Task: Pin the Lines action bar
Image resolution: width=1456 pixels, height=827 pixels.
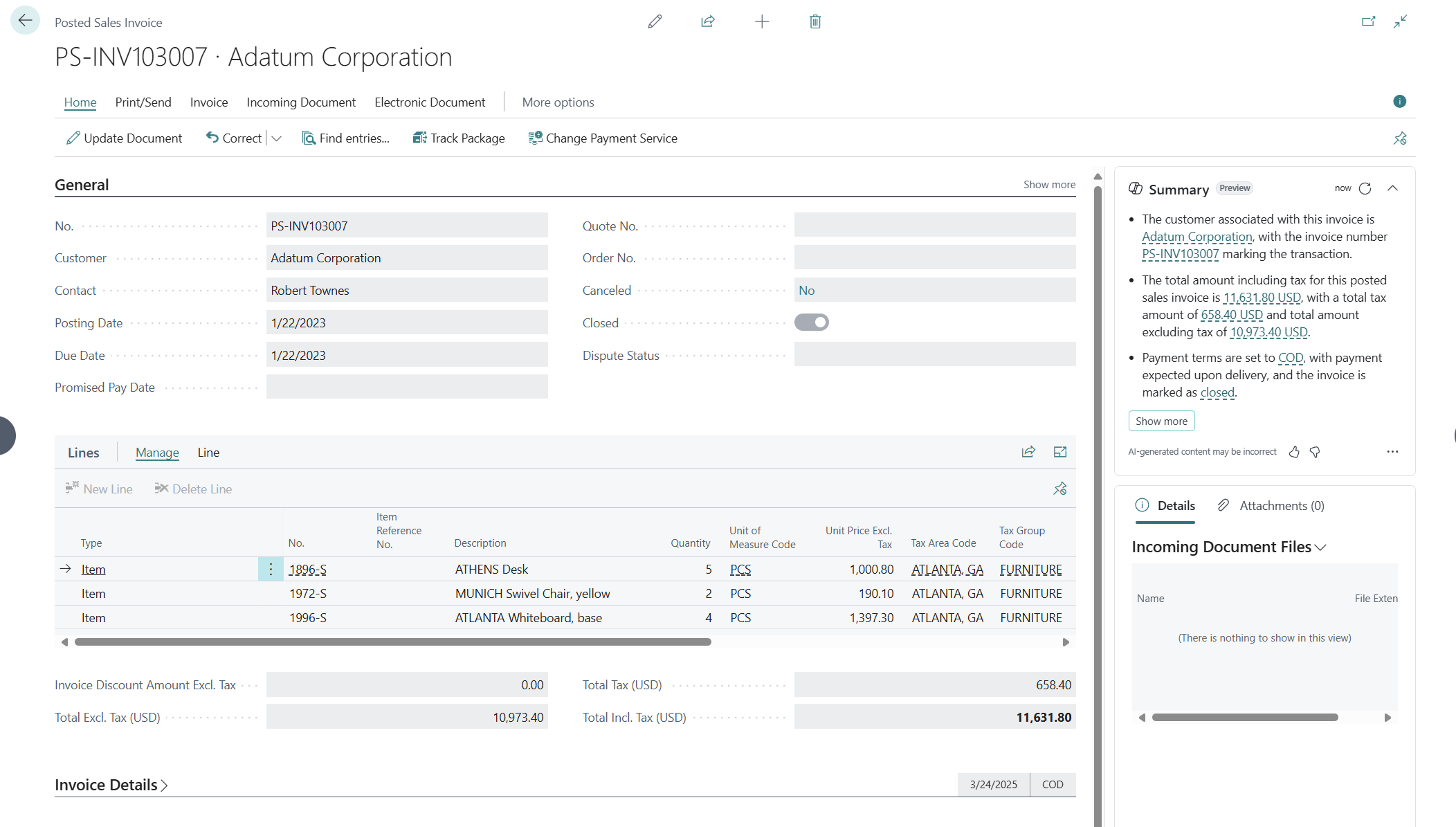Action: coord(1060,489)
